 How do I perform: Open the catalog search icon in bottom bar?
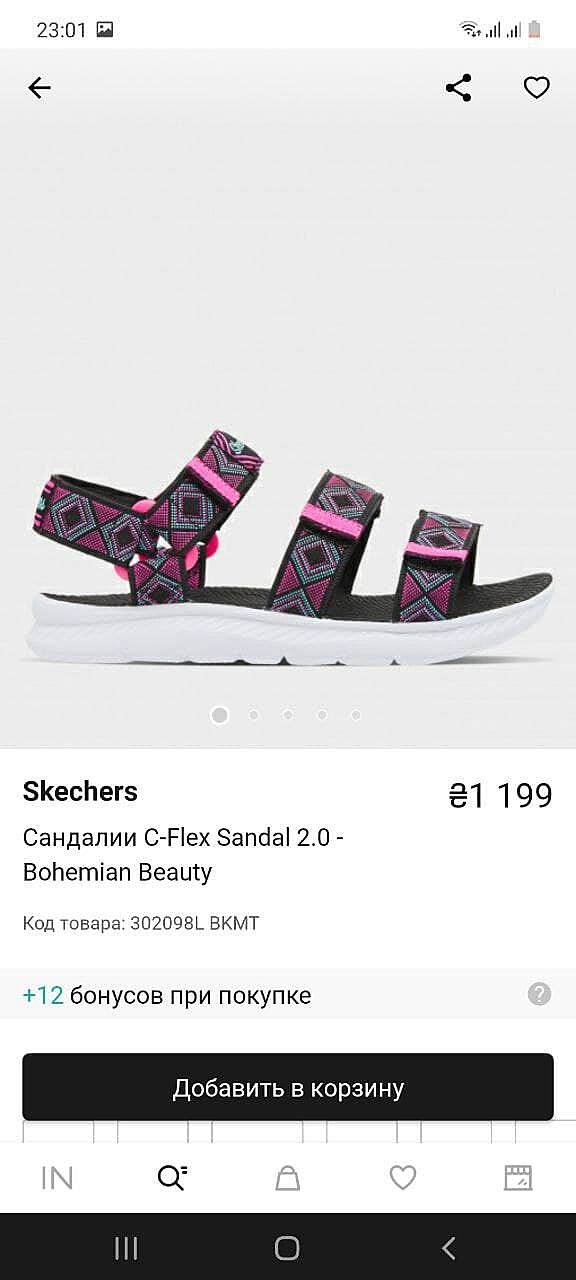[172, 1178]
